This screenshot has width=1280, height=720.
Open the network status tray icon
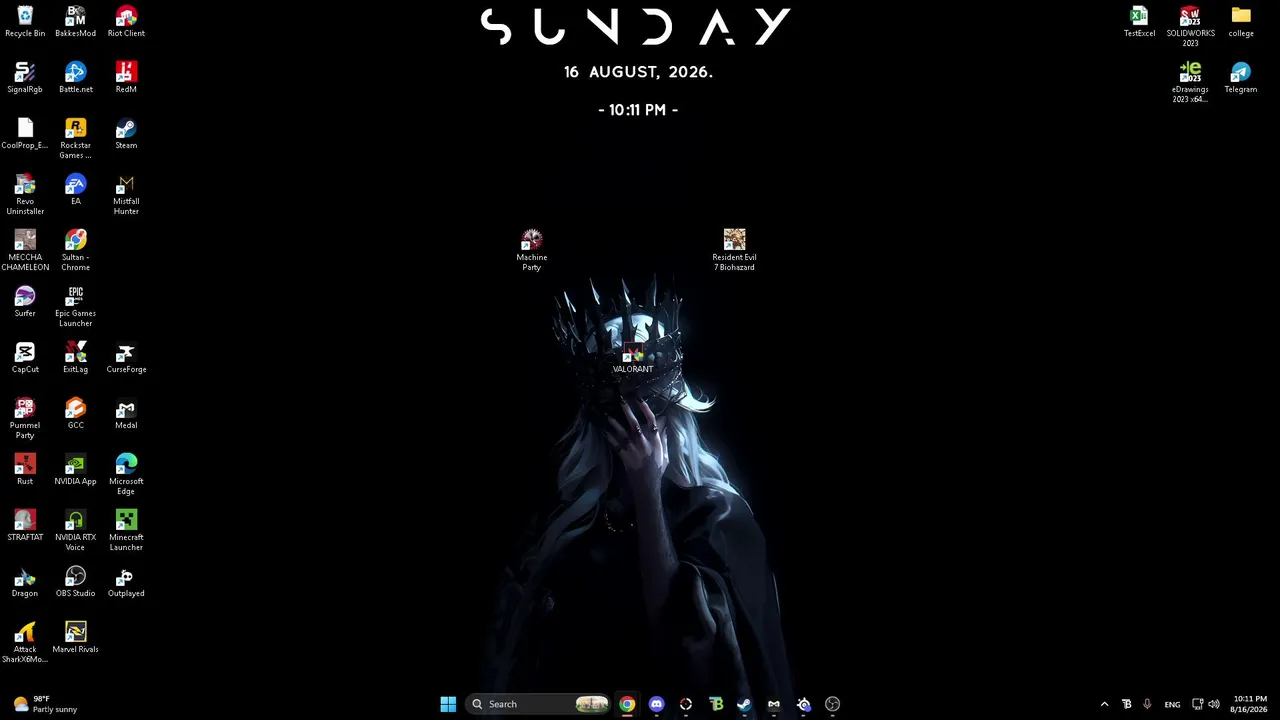point(1197,704)
